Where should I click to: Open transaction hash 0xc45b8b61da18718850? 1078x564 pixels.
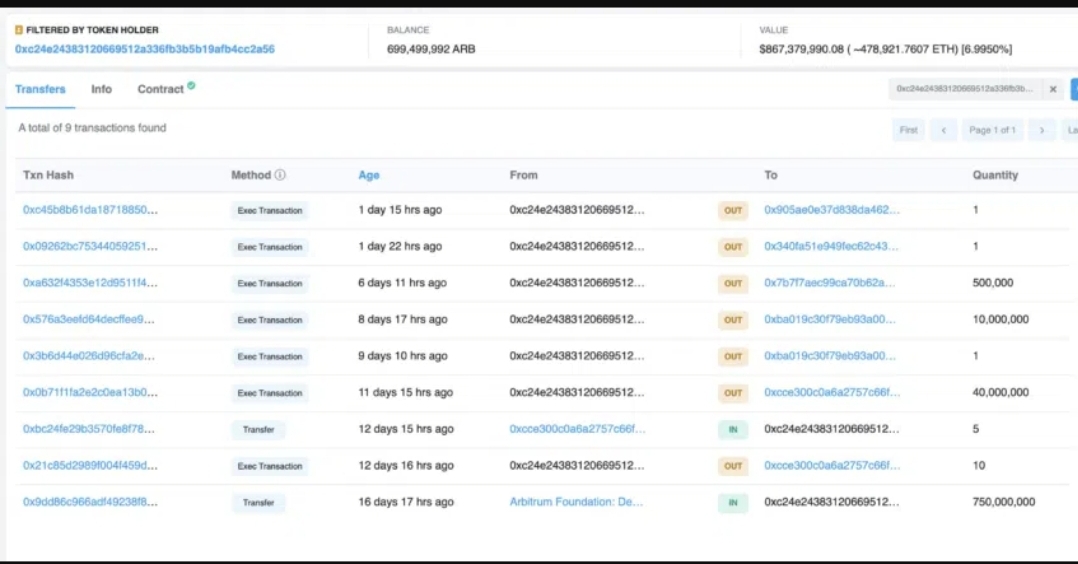coord(90,210)
